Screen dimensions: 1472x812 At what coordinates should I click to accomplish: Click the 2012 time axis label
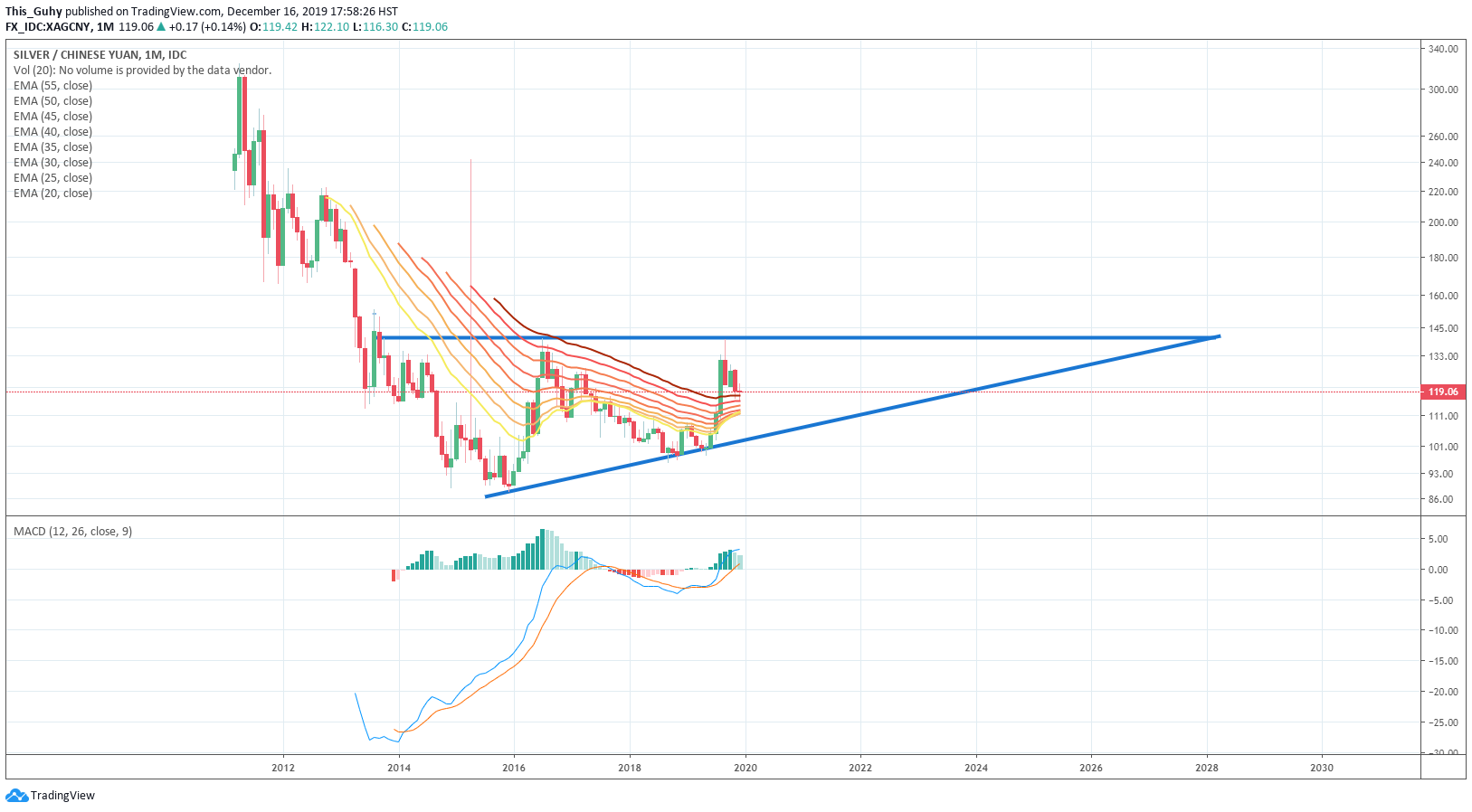283,768
